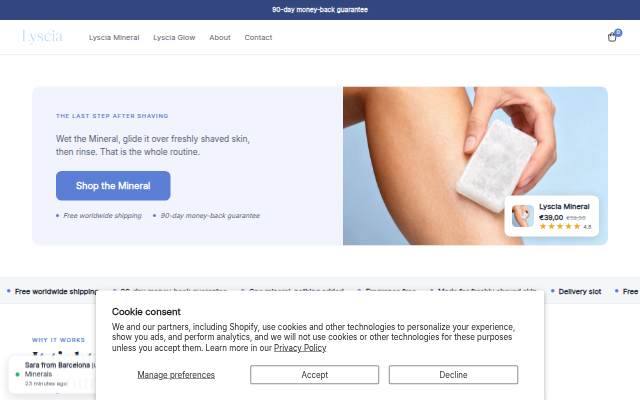
Task: Click the Shop the Mineral button
Action: point(113,186)
